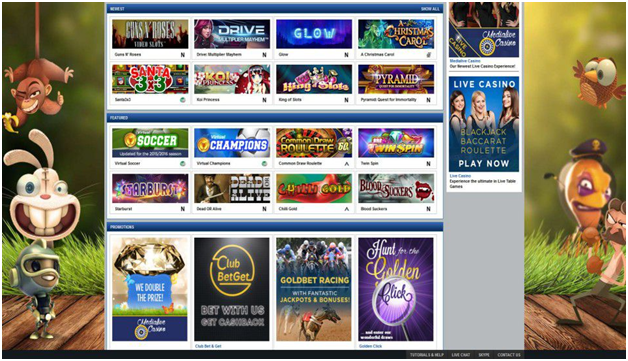The image size is (628, 361).
Task: Open the Koi Princess game thumbnail
Action: coord(232,79)
